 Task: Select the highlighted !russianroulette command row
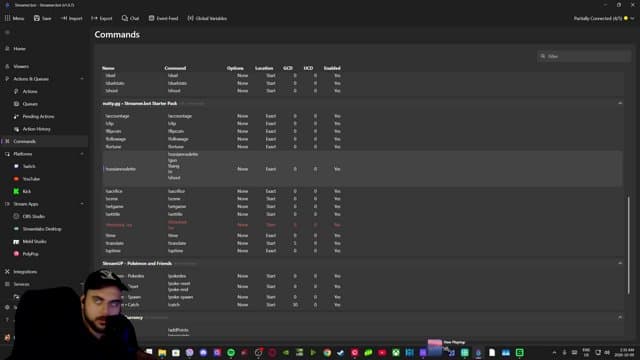click(x=362, y=169)
